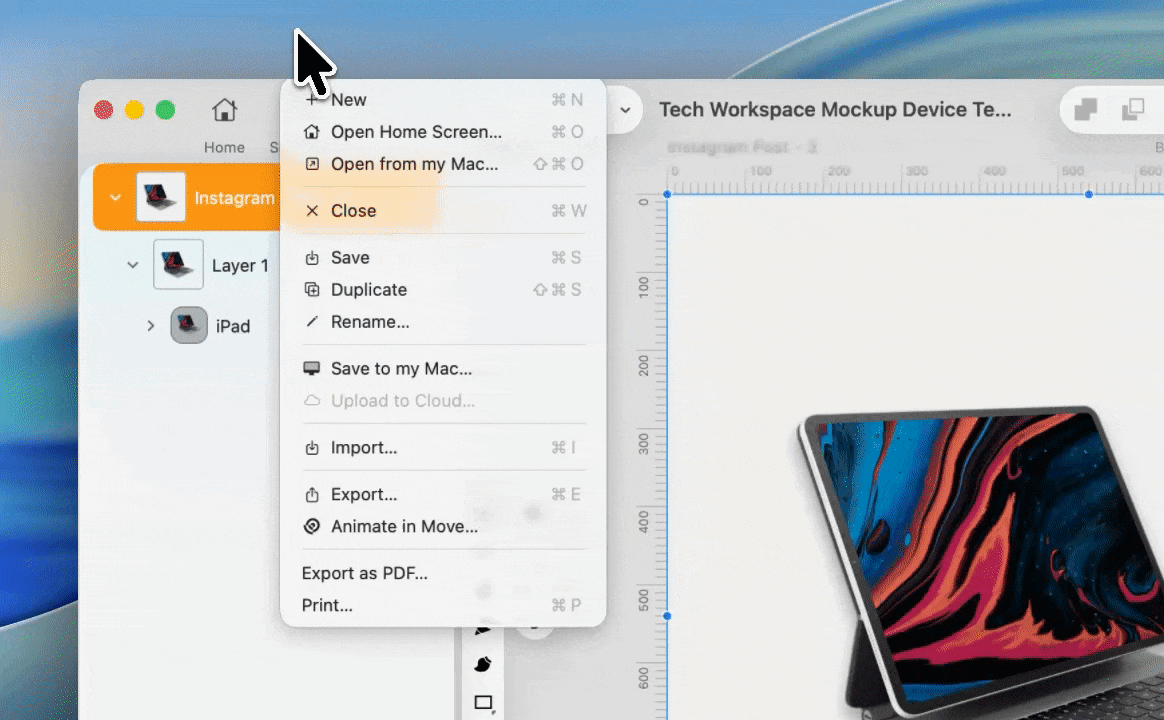
Task: Choose Export as PDF from the menu
Action: [x=365, y=574]
